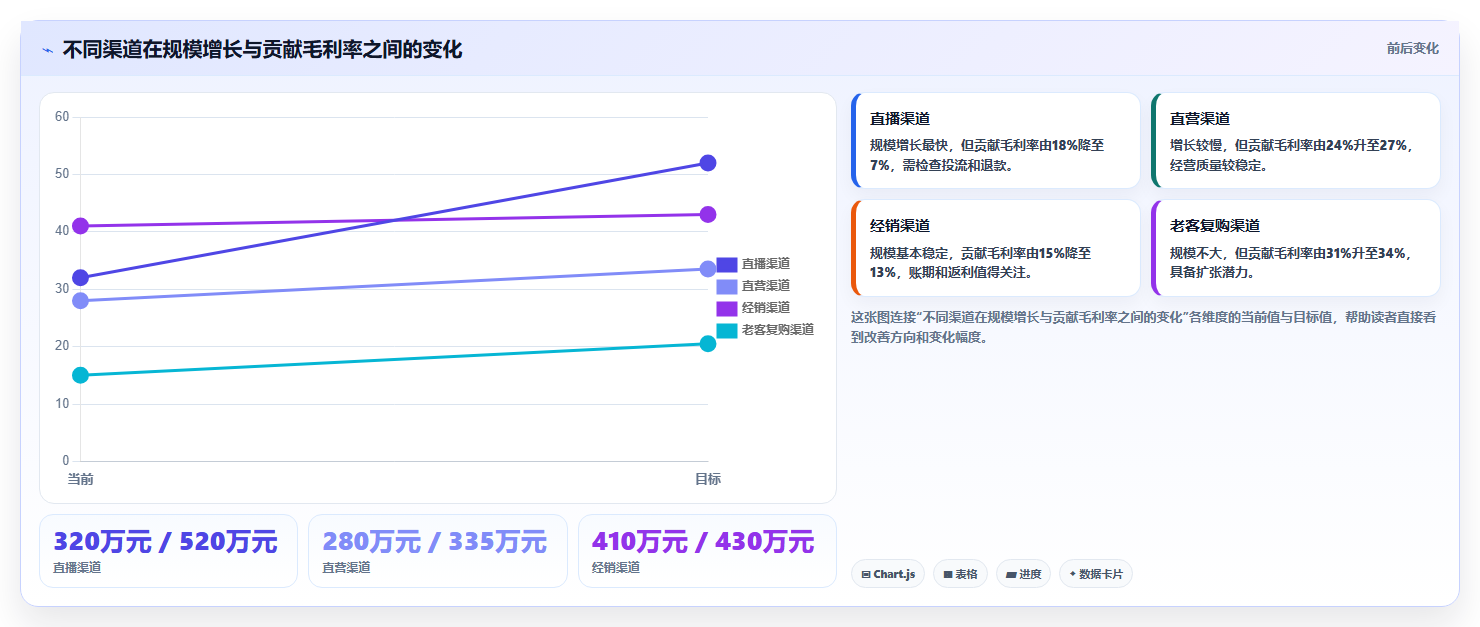Select the 直营渠道 data point at 当前
The width and height of the screenshot is (1480, 627).
(x=81, y=301)
